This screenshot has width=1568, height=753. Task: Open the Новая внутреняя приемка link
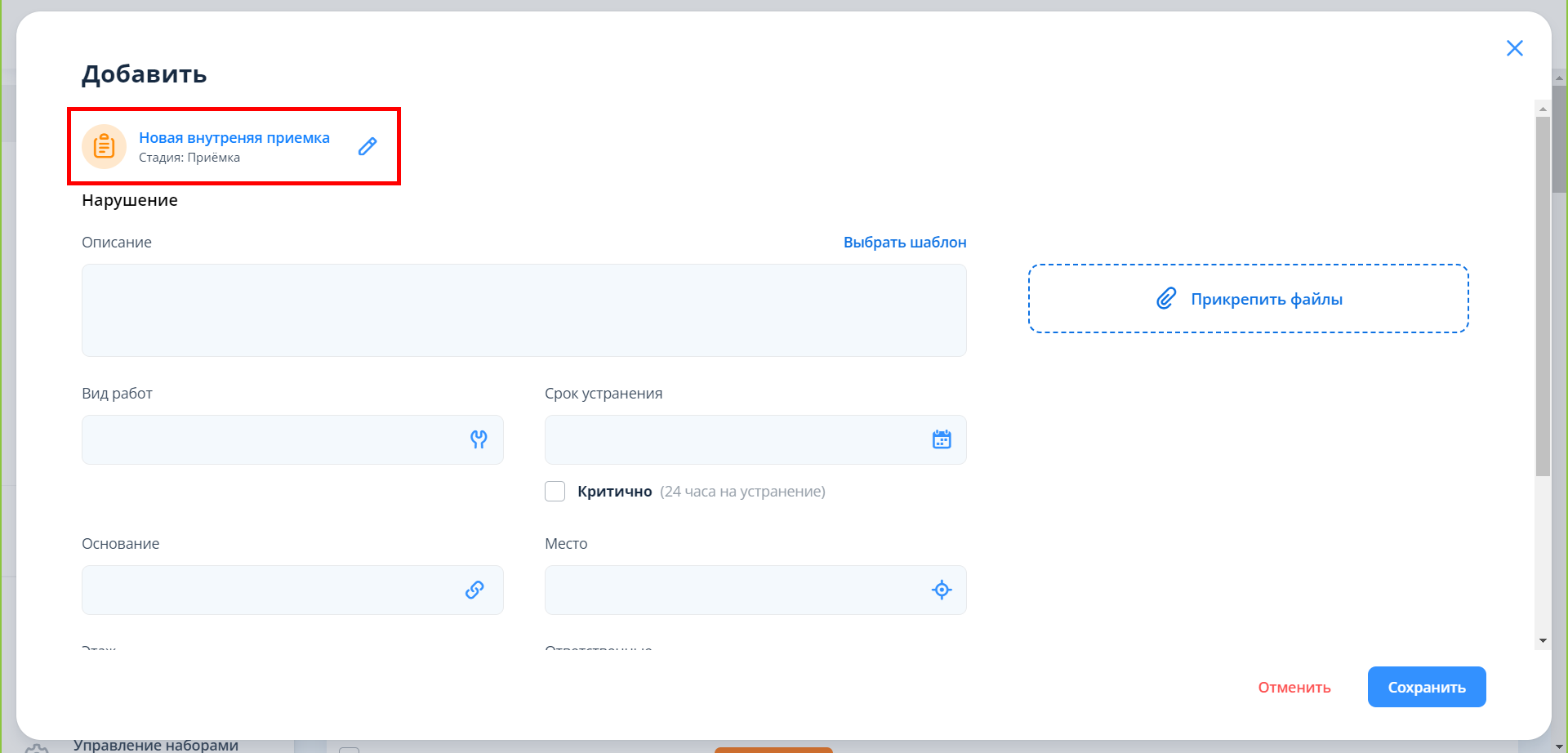(x=234, y=138)
